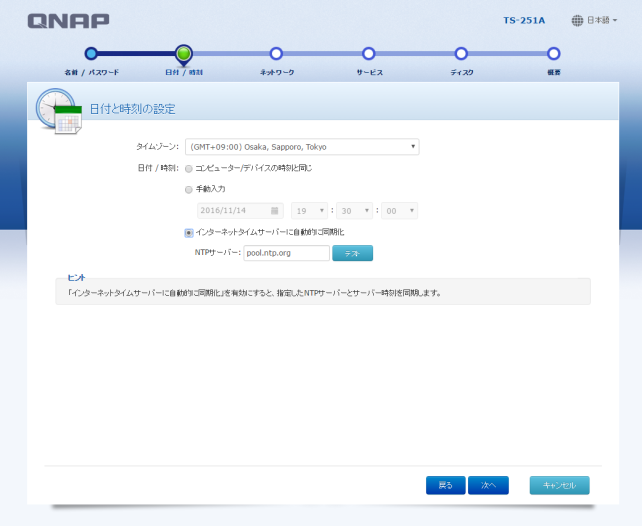Viewport: 642px width, 526px height.
Task: Open the calendar picker icon
Action: [275, 210]
